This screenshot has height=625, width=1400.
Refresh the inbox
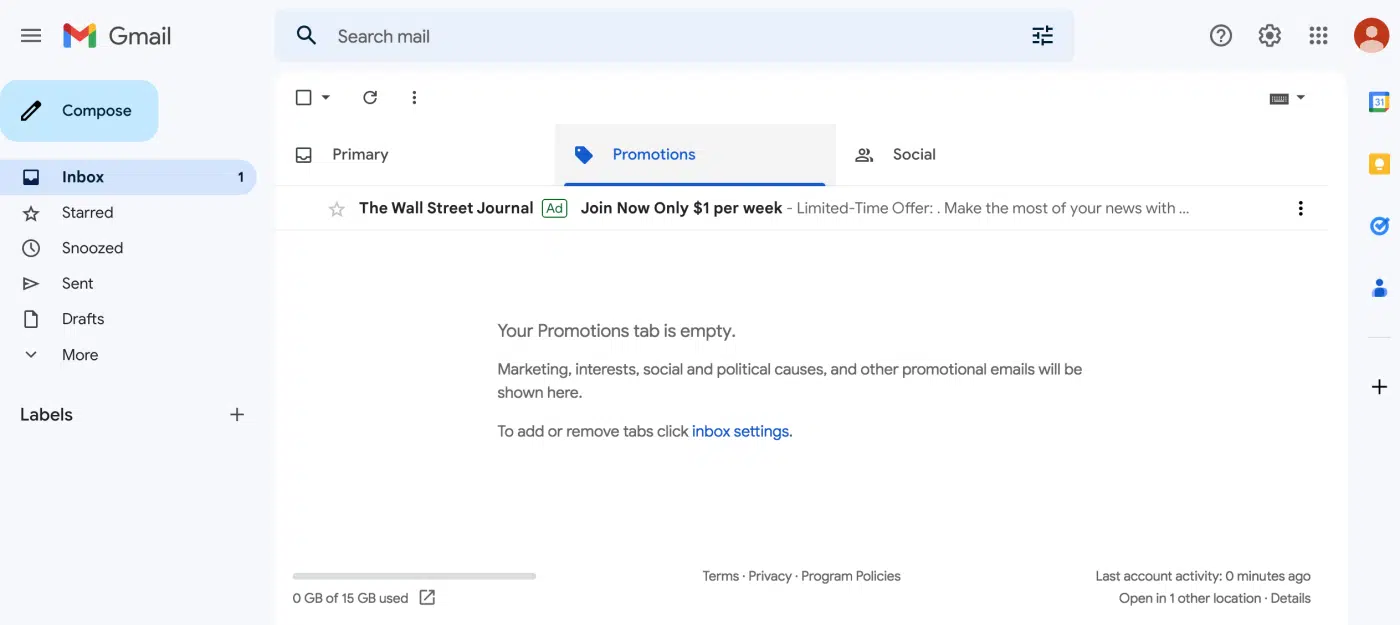coord(370,97)
